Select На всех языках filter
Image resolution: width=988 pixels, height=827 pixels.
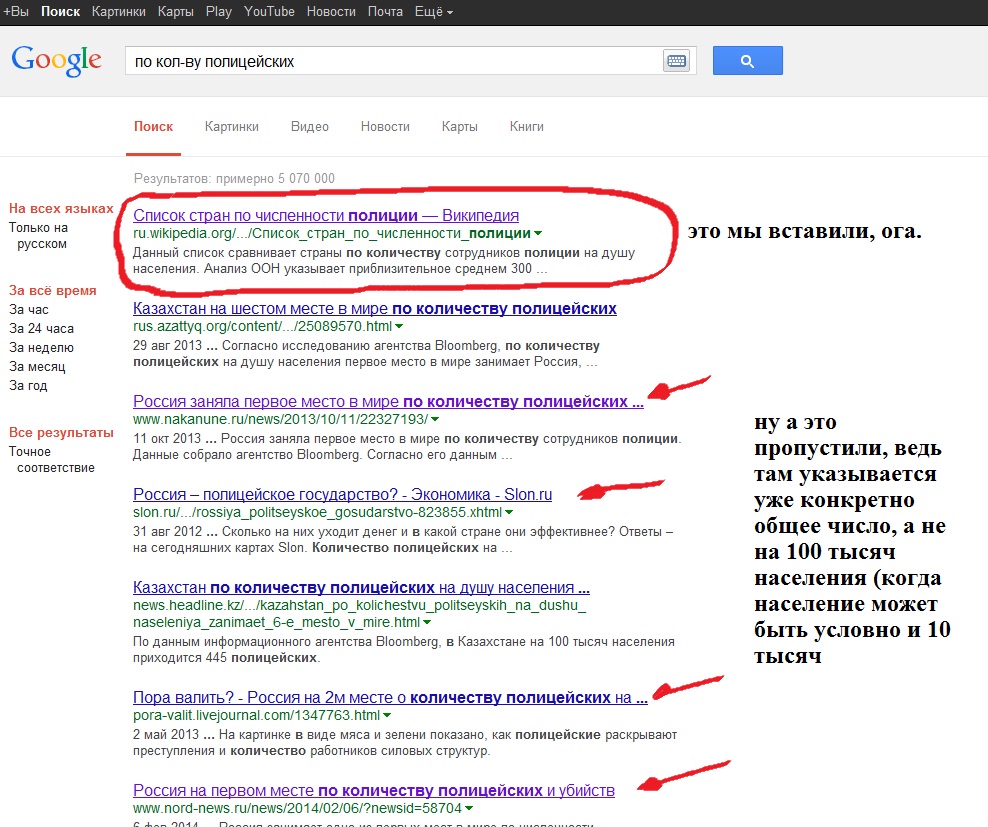61,209
